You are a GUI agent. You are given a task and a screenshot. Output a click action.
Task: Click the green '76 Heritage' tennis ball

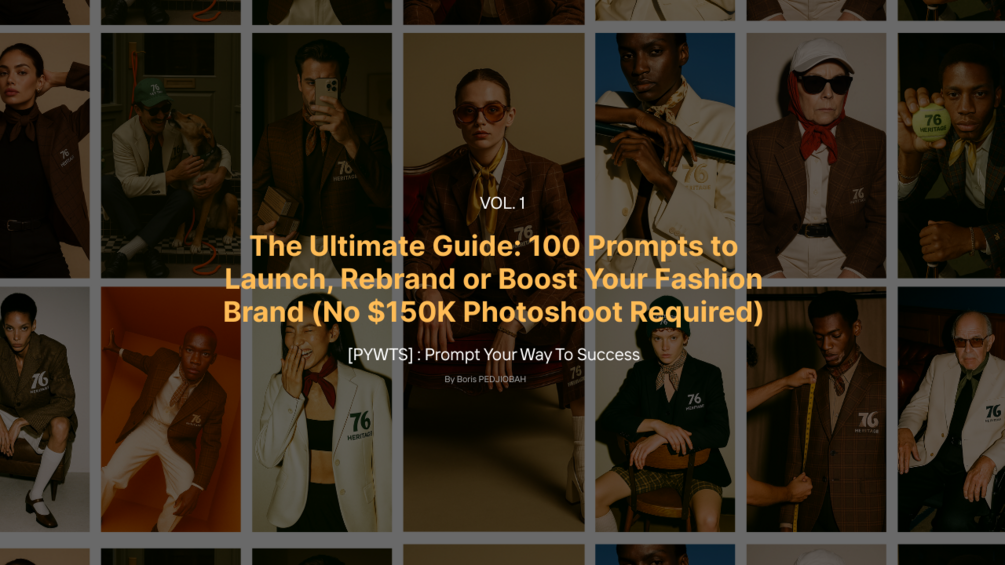931,122
